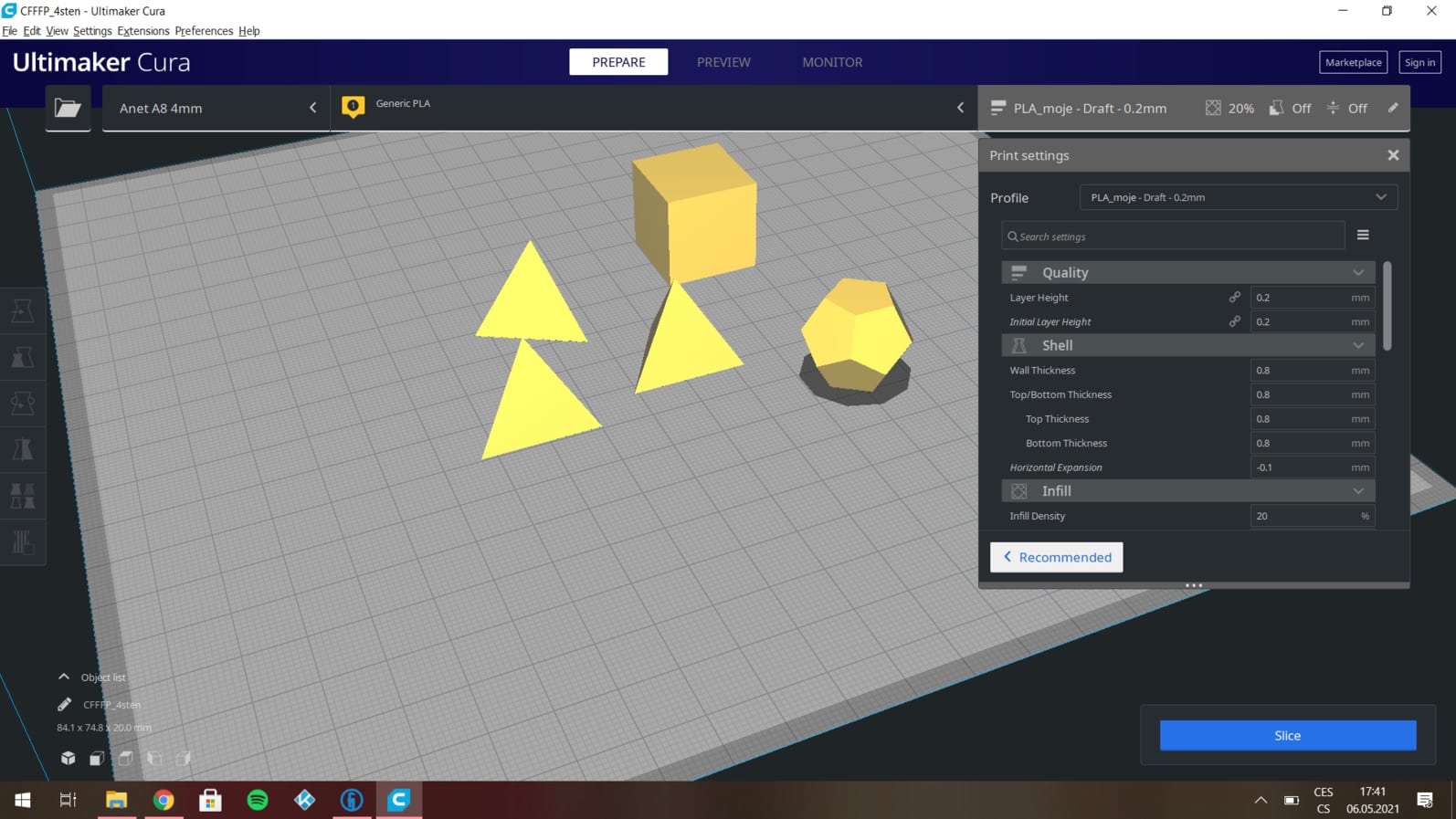This screenshot has height=819, width=1456.
Task: Select the Mirror tool in left toolbar
Action: coord(23,449)
